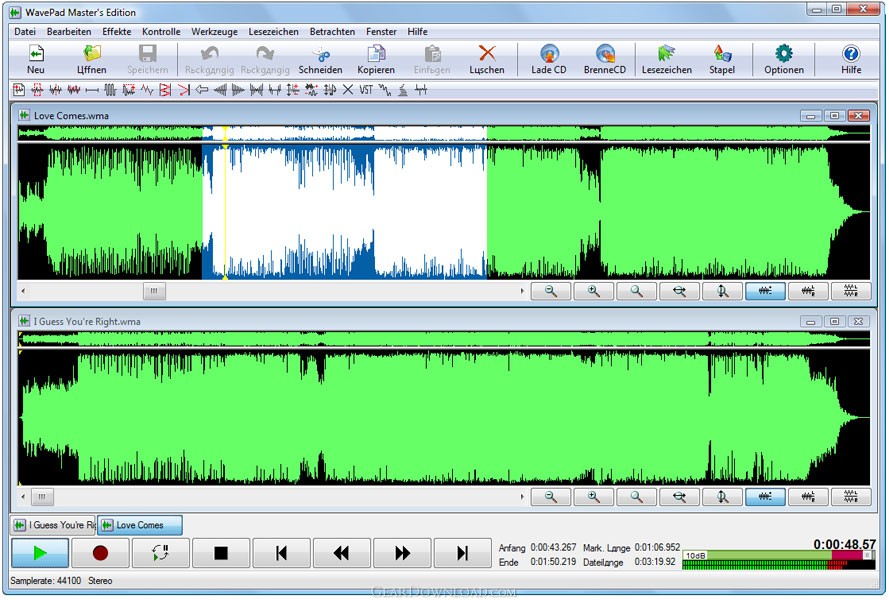
Task: Copy the selection with Kopieren
Action: pos(376,59)
